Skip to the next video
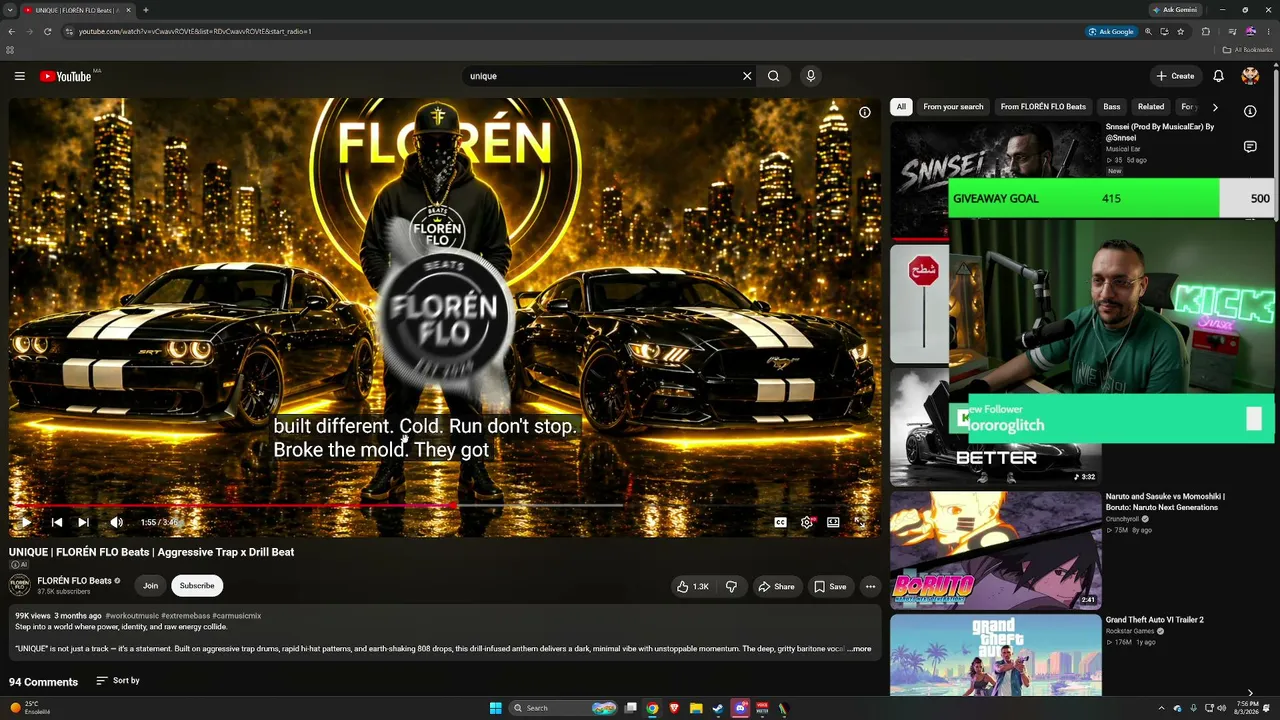Screen dimensions: 1280x720 (84, 522)
